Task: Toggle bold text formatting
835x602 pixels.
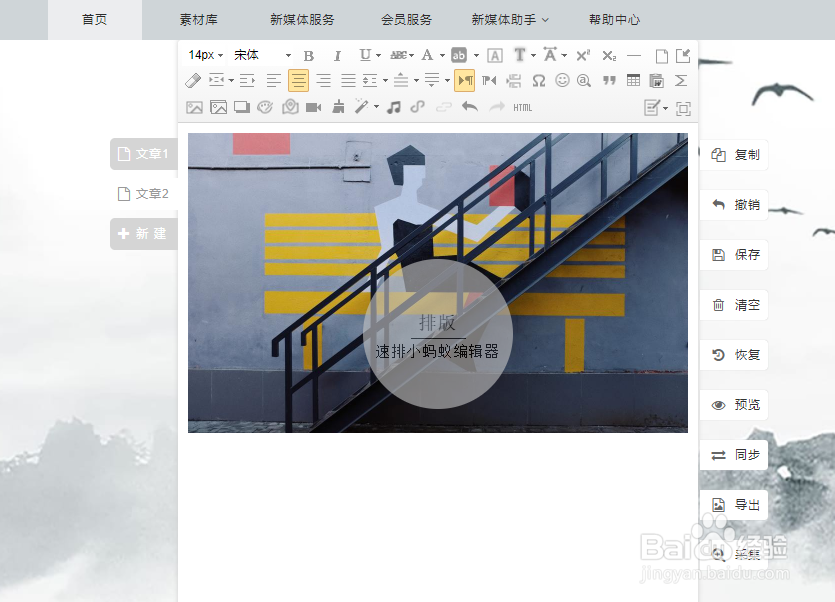Action: pyautogui.click(x=308, y=55)
